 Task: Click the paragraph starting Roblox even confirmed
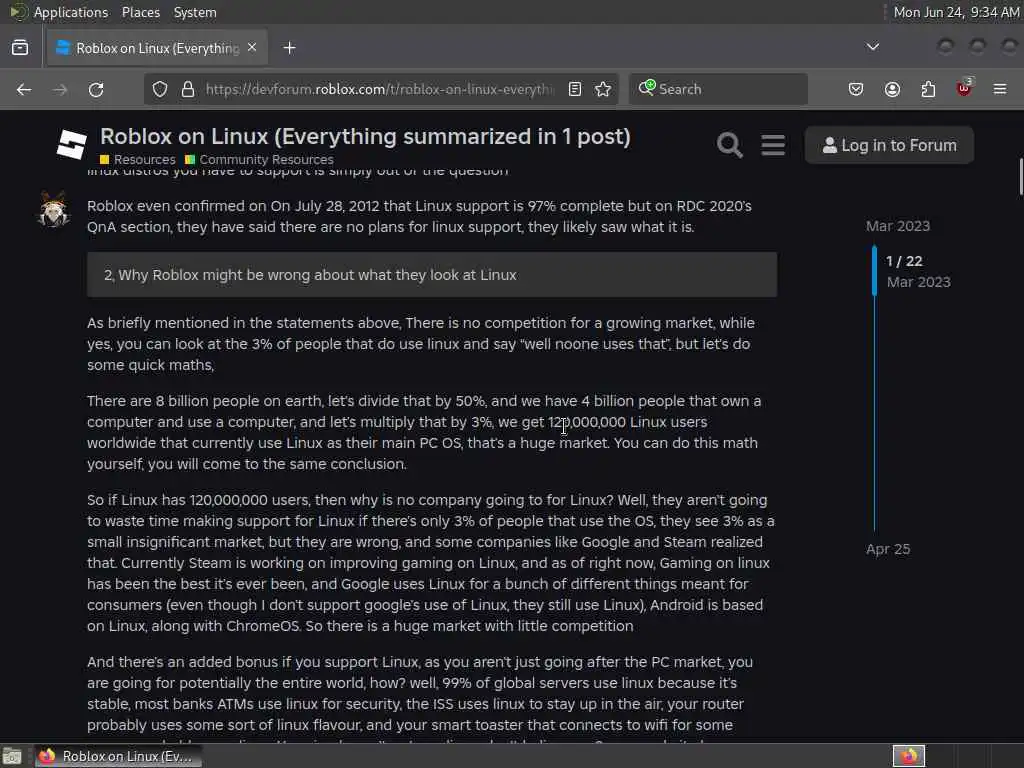(x=419, y=216)
